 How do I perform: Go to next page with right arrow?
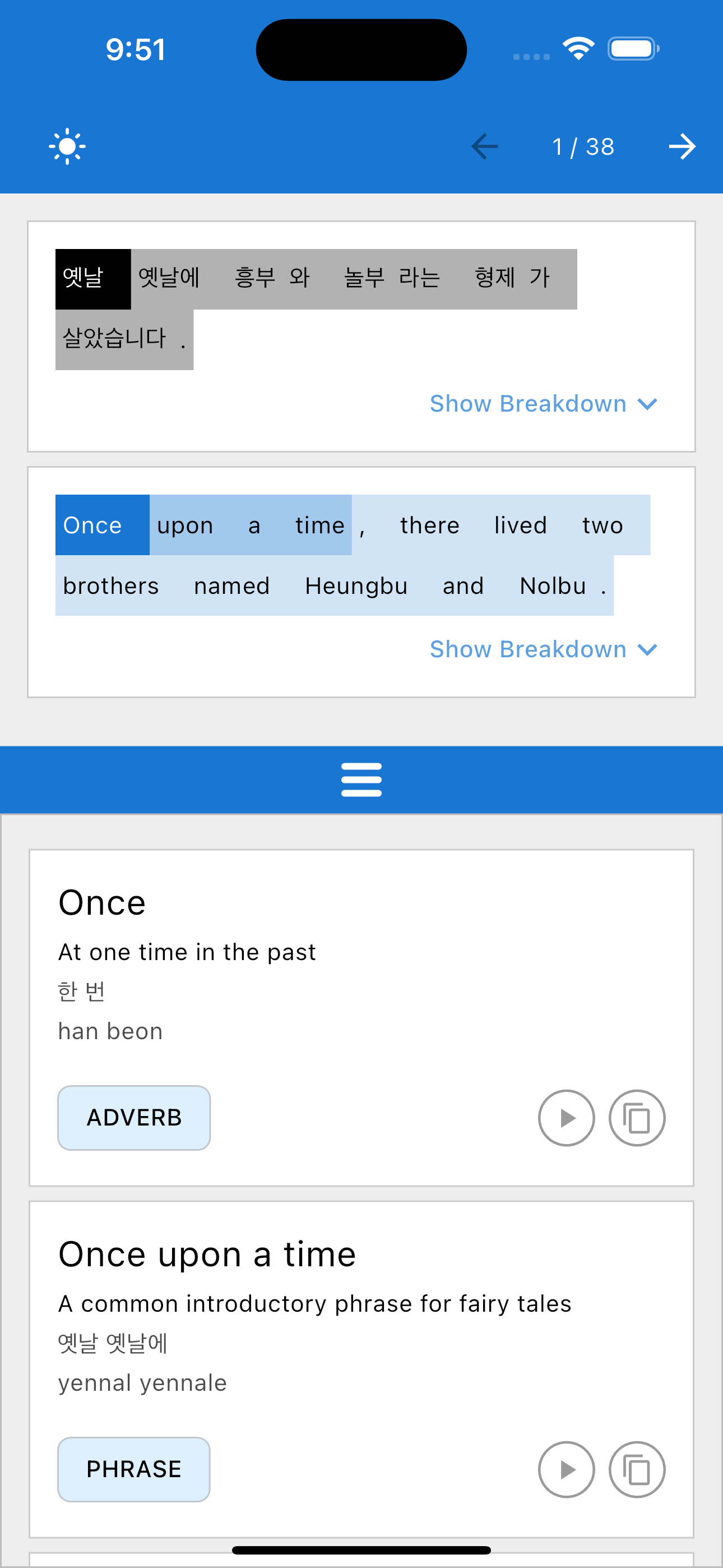click(682, 146)
